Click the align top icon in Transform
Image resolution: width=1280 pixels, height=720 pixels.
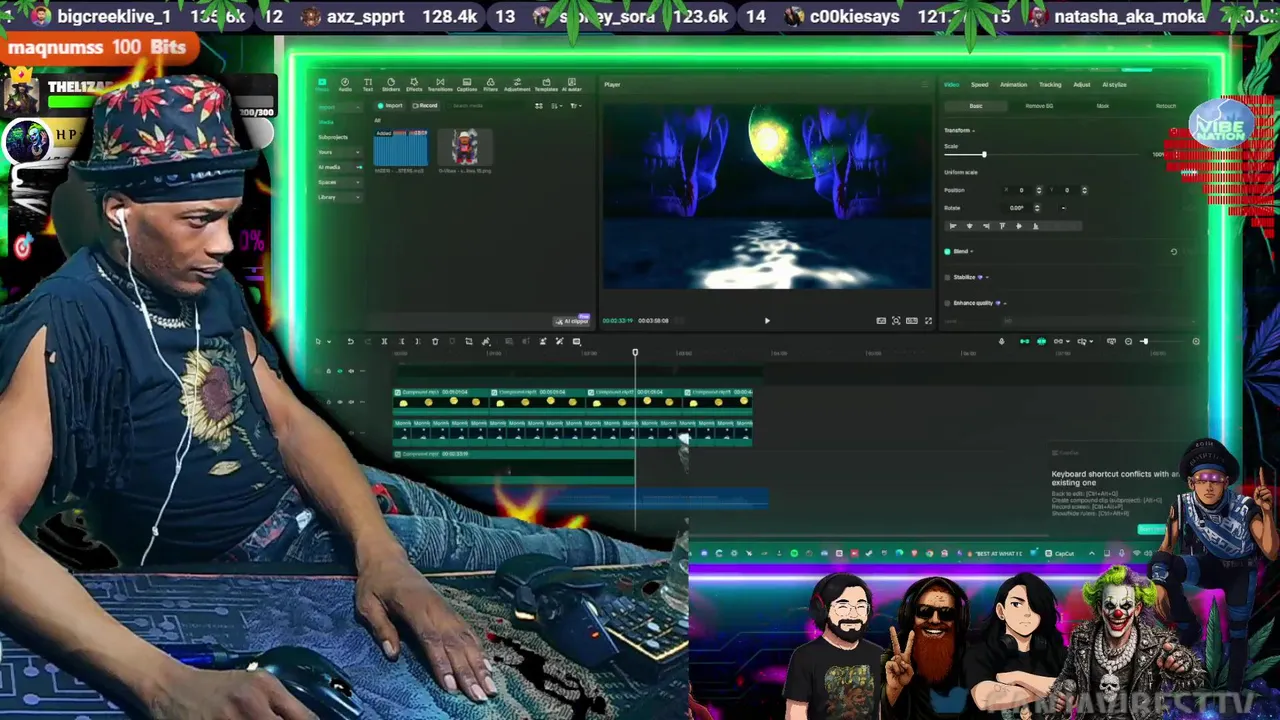pyautogui.click(x=1002, y=226)
